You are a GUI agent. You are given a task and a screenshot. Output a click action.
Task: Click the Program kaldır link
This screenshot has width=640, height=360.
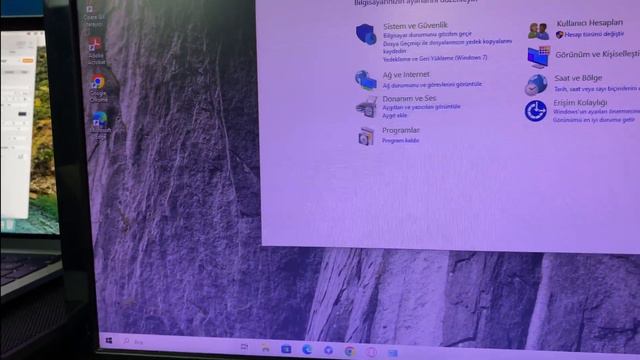coord(400,140)
